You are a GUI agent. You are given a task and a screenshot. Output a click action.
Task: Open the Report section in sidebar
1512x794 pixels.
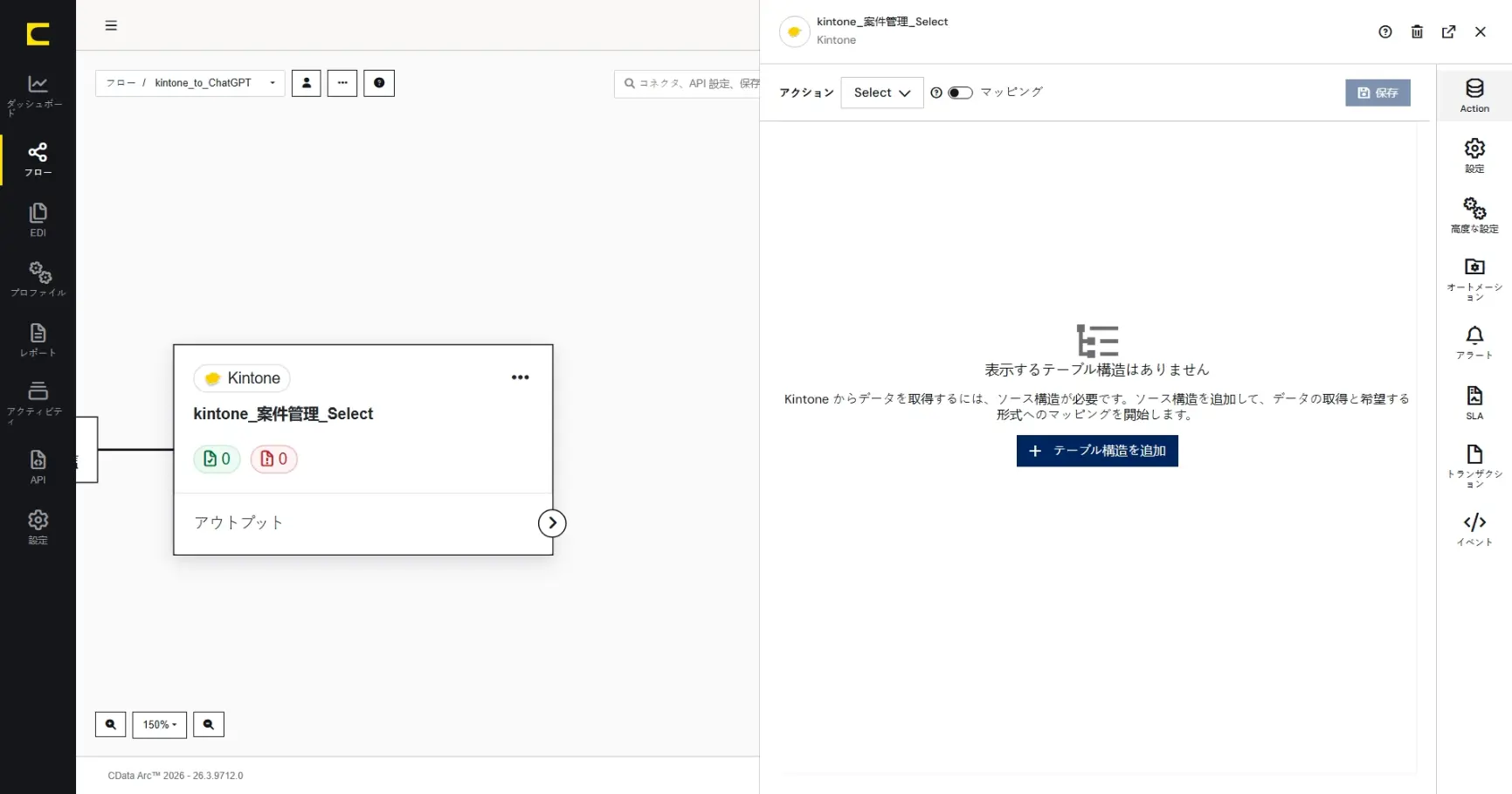pos(38,340)
